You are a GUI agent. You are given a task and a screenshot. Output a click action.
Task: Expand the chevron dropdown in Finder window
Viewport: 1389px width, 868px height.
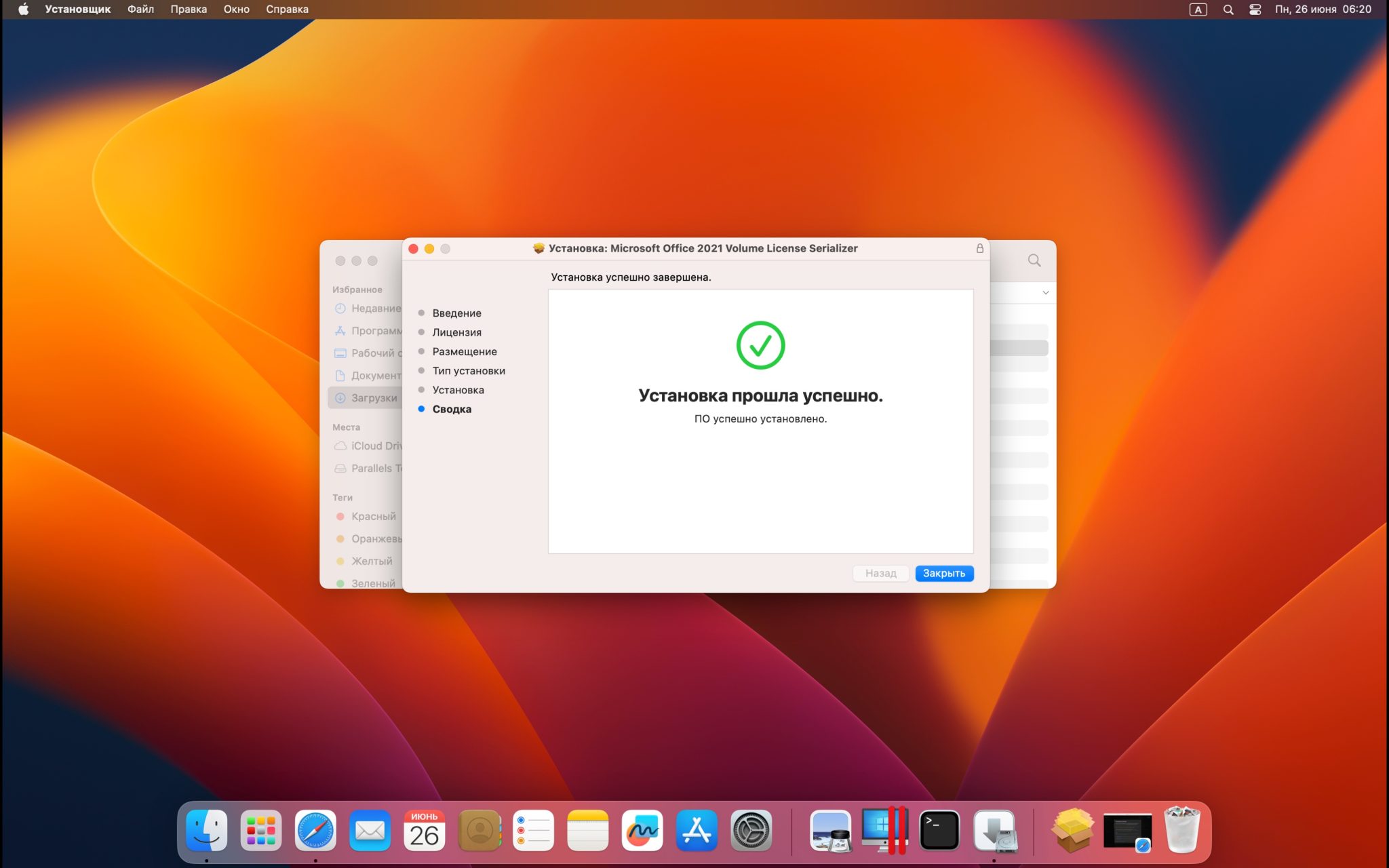point(1045,293)
